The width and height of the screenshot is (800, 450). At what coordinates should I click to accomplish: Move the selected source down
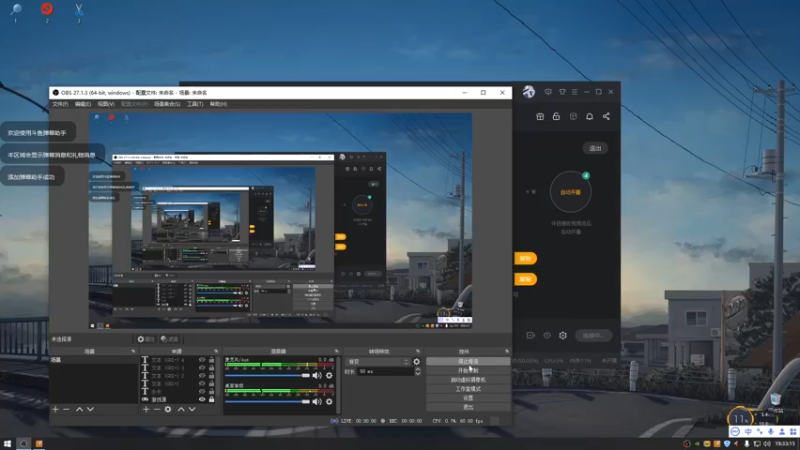pyautogui.click(x=192, y=409)
